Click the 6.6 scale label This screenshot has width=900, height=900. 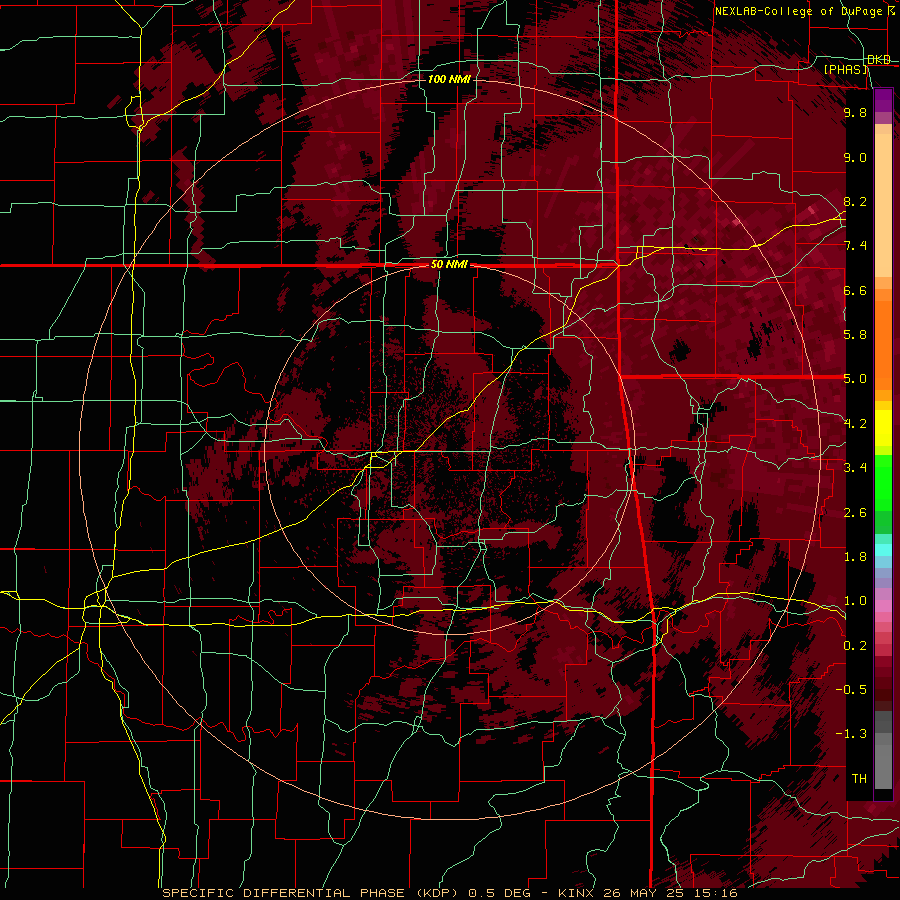click(x=855, y=290)
